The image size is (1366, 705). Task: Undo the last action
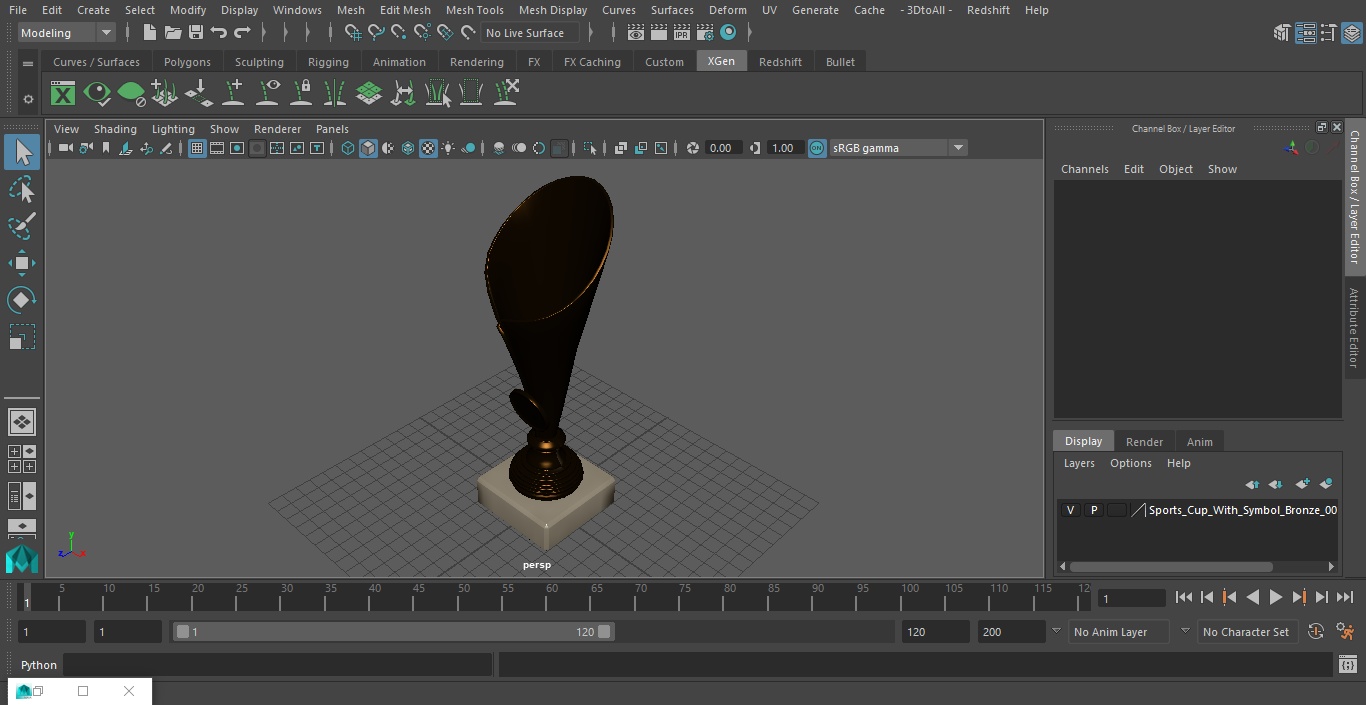point(219,33)
